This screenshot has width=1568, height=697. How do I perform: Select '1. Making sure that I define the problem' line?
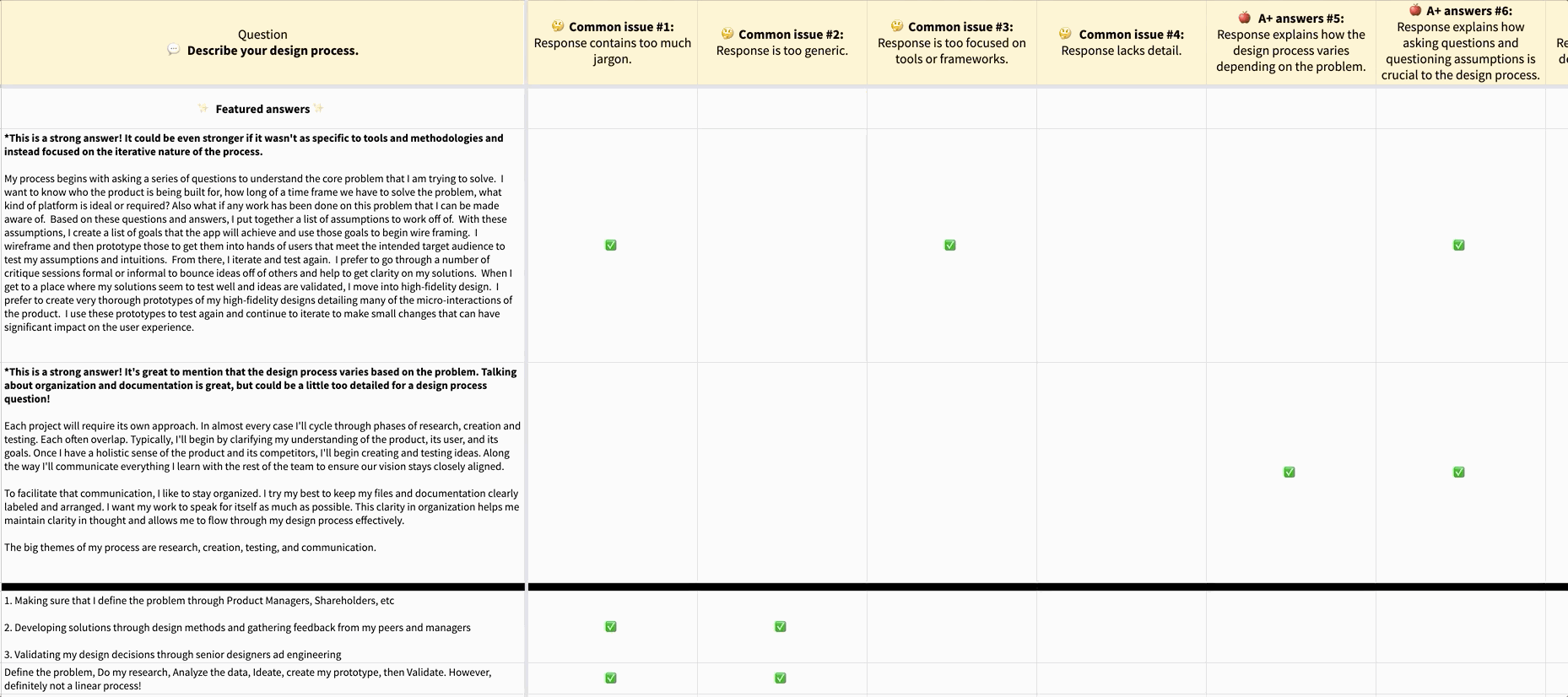199,601
